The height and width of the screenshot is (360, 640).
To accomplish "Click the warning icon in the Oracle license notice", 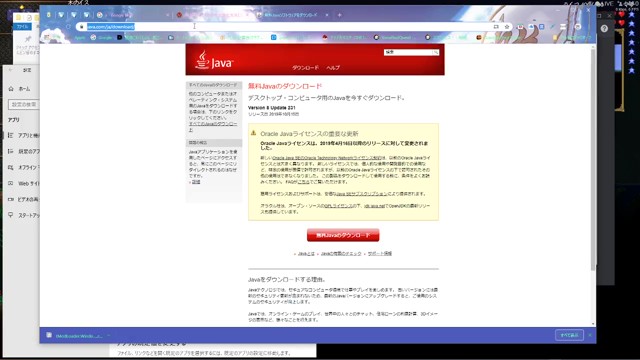I will (x=253, y=133).
